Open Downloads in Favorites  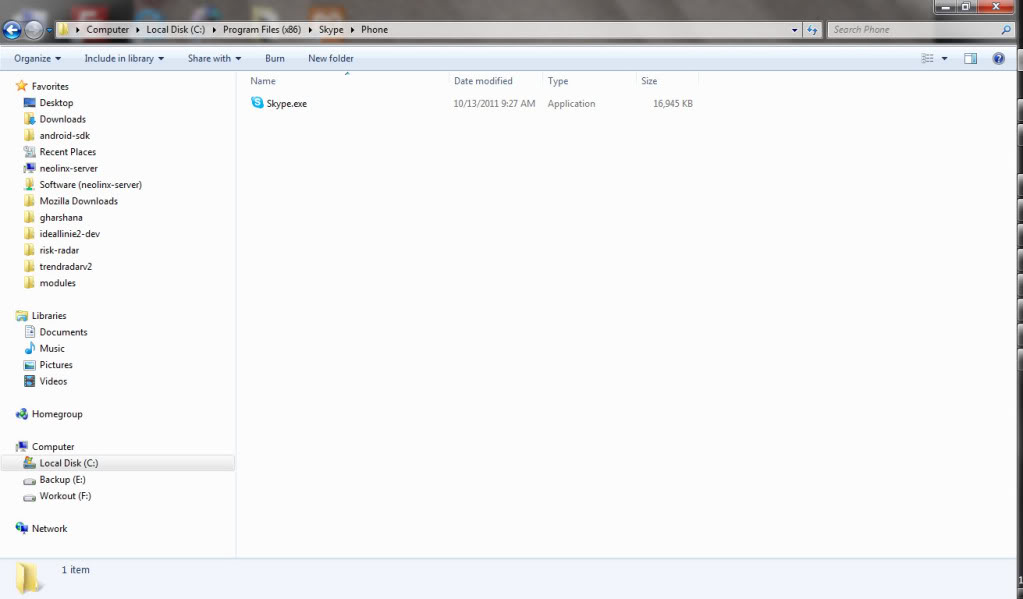pyautogui.click(x=63, y=119)
